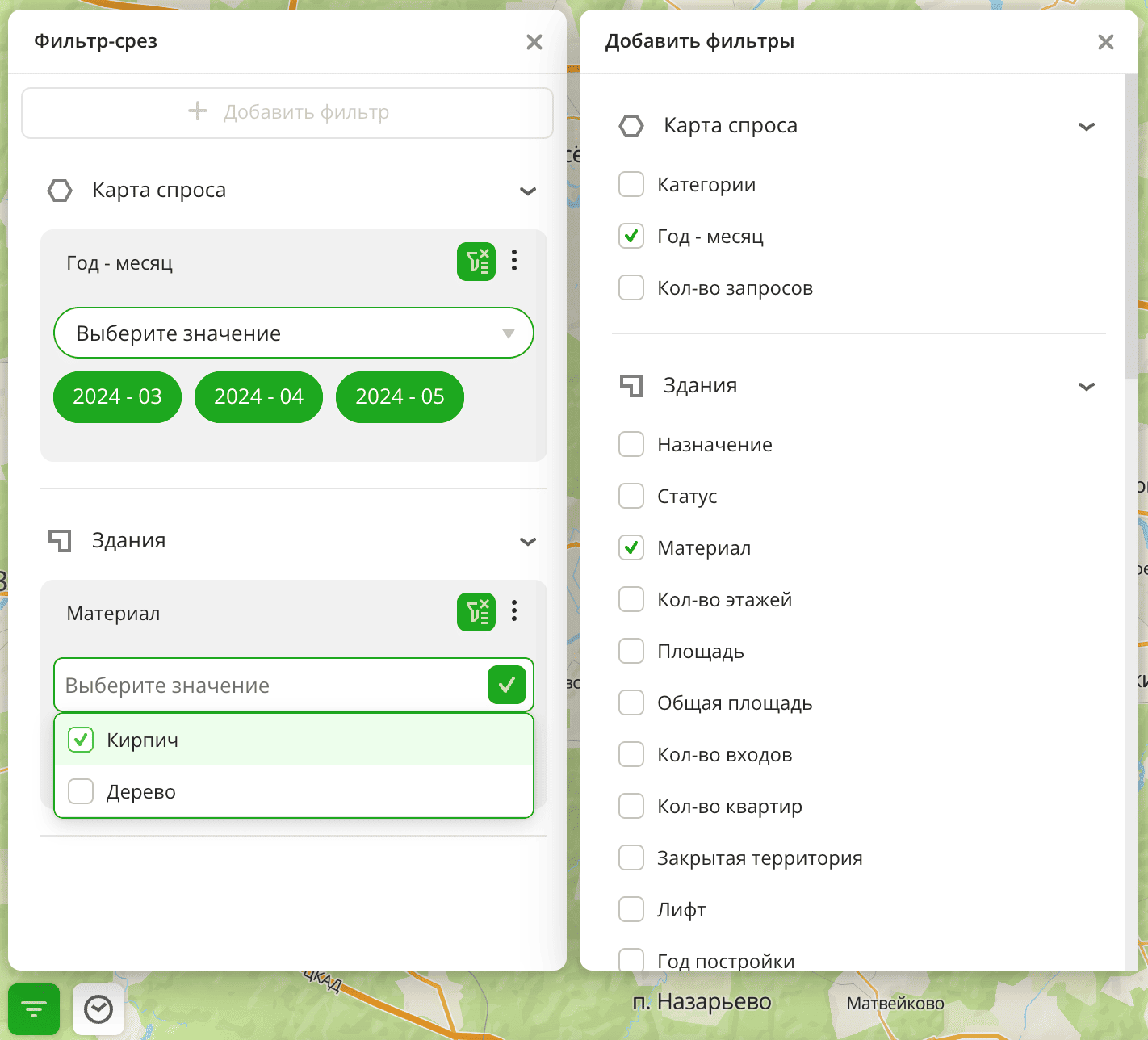Clear the Материал filter values
Image resolution: width=1148 pixels, height=1040 pixels.
[x=476, y=612]
